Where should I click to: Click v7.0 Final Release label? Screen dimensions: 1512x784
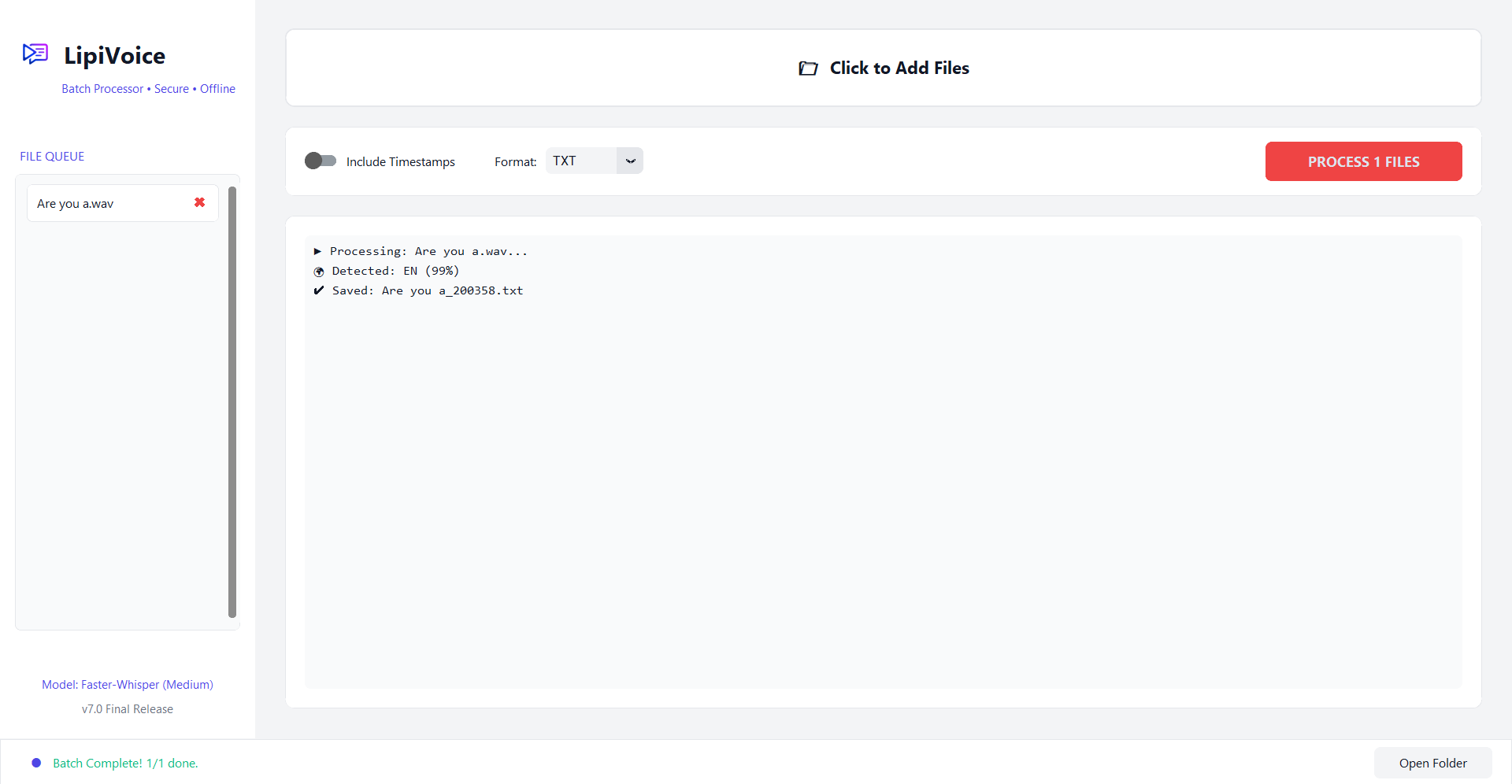[128, 708]
